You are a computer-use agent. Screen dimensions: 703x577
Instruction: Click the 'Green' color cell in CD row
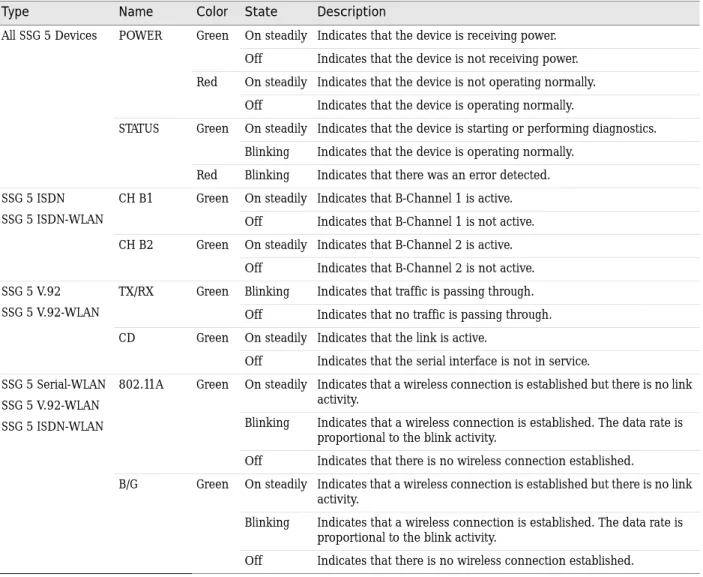point(213,338)
